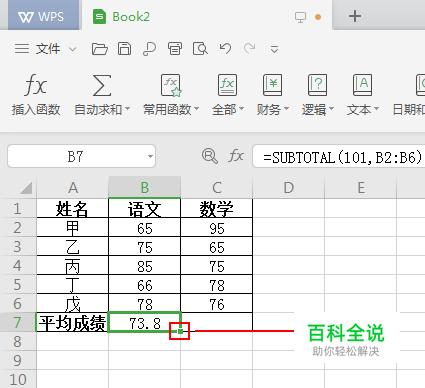This screenshot has width=425, height=388.
Task: Click cell C6 with value 76
Action: [217, 304]
